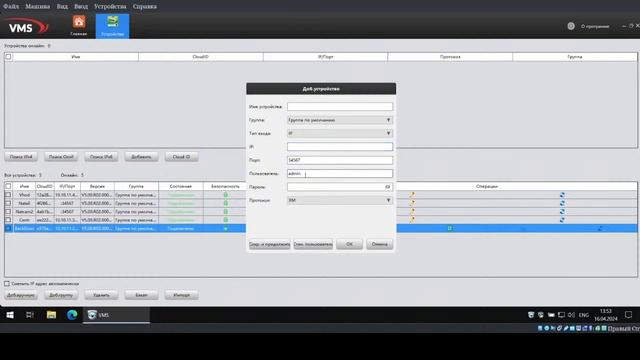
Task: Click refresh icon in Natcam2 row
Action: (x=562, y=211)
